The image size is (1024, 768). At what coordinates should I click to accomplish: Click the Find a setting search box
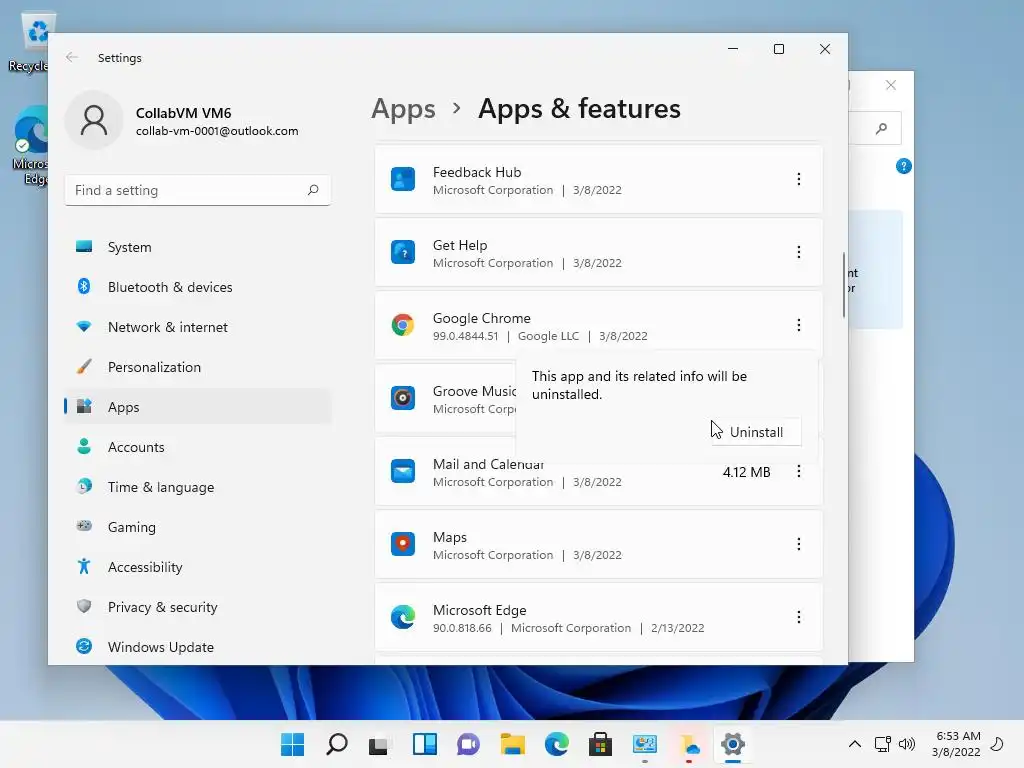click(x=198, y=190)
